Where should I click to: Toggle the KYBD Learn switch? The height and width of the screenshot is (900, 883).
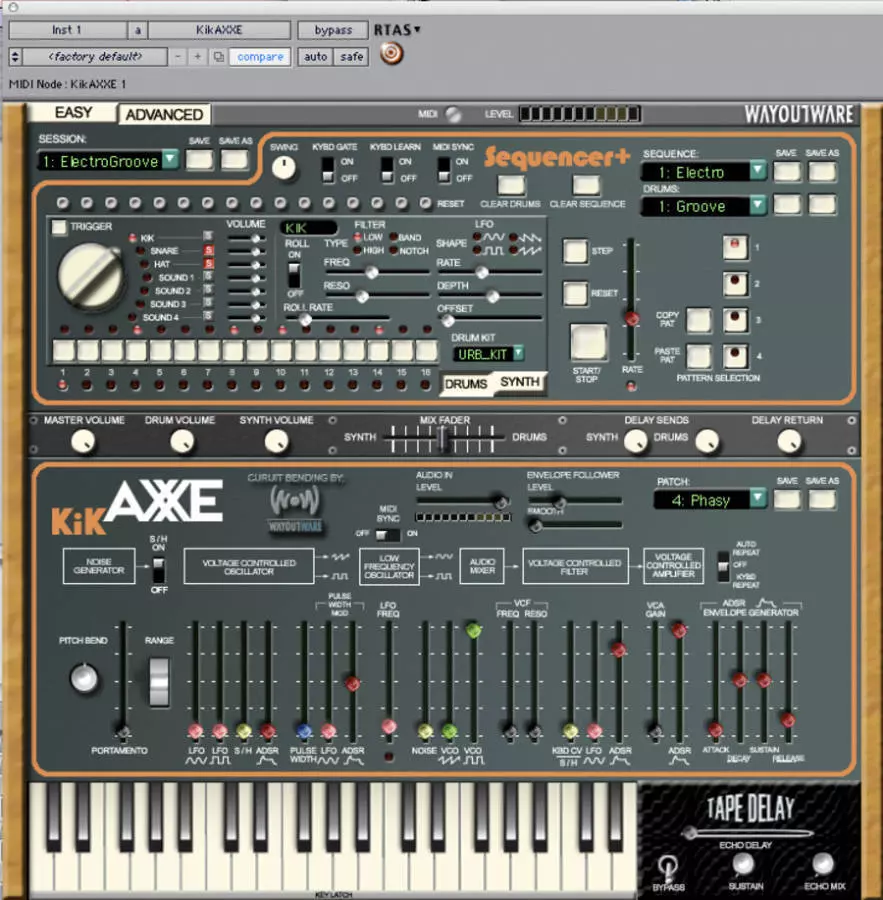pyautogui.click(x=388, y=170)
